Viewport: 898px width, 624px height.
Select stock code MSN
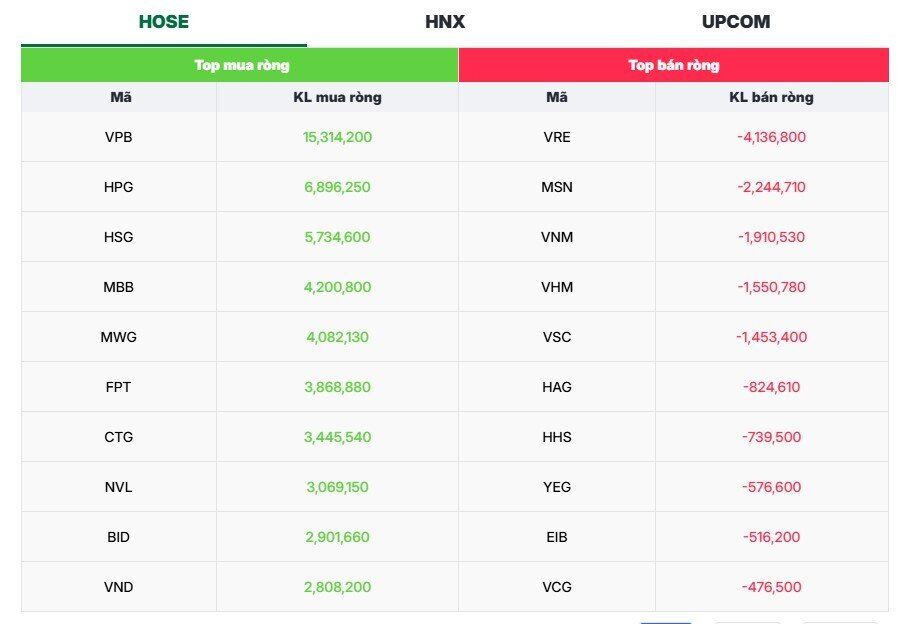point(557,187)
